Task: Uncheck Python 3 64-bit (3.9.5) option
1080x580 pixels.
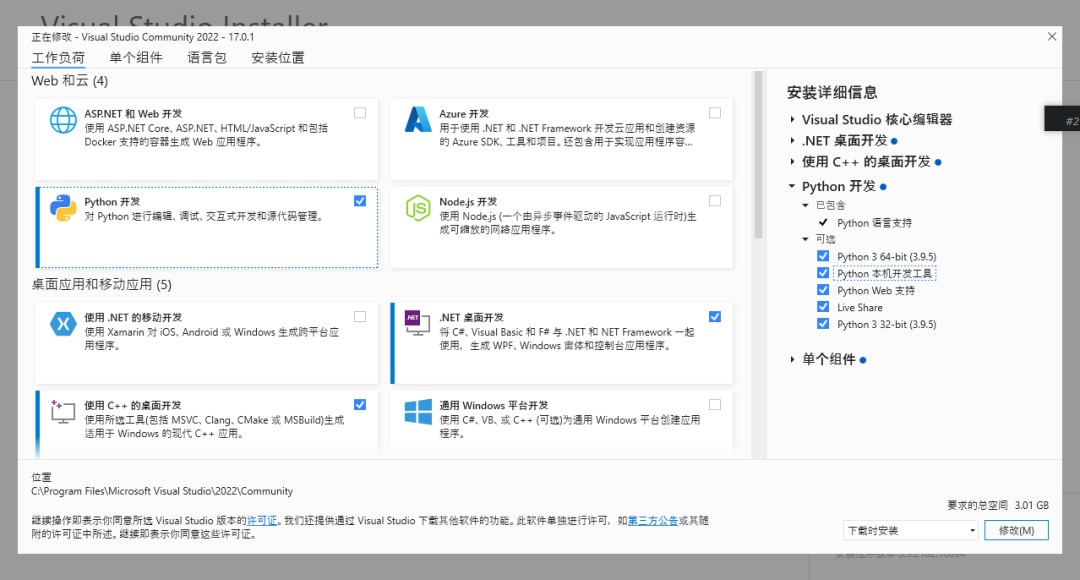Action: pyautogui.click(x=823, y=256)
